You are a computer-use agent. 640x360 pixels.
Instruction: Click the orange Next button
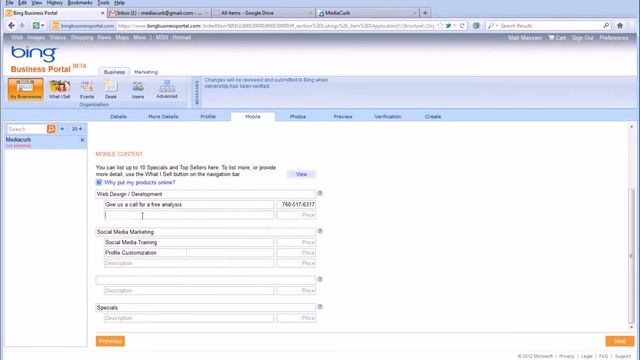point(620,341)
